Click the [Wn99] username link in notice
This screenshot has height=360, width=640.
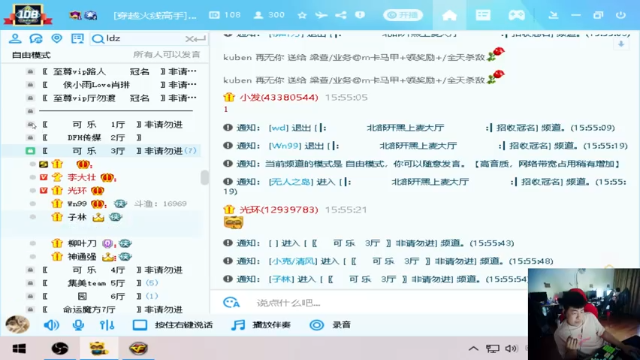pyautogui.click(x=285, y=146)
